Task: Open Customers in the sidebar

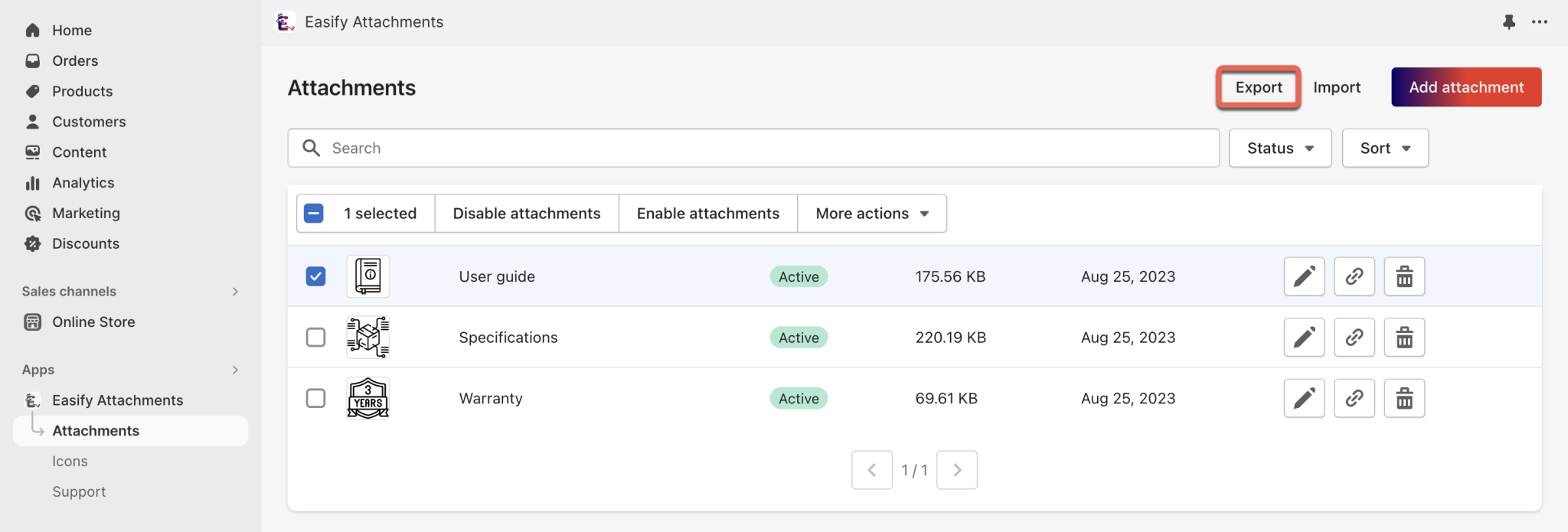Action: [89, 122]
